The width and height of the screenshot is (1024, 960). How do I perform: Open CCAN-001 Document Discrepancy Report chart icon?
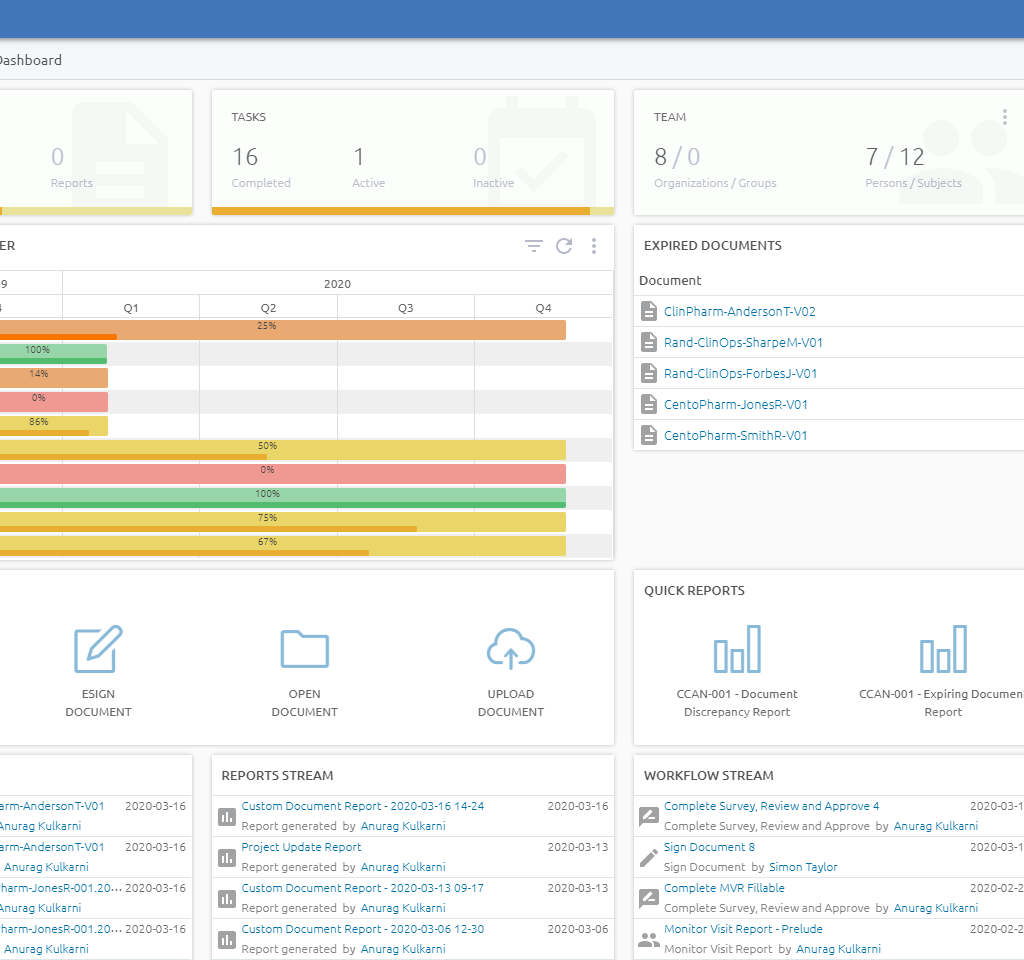coord(737,649)
